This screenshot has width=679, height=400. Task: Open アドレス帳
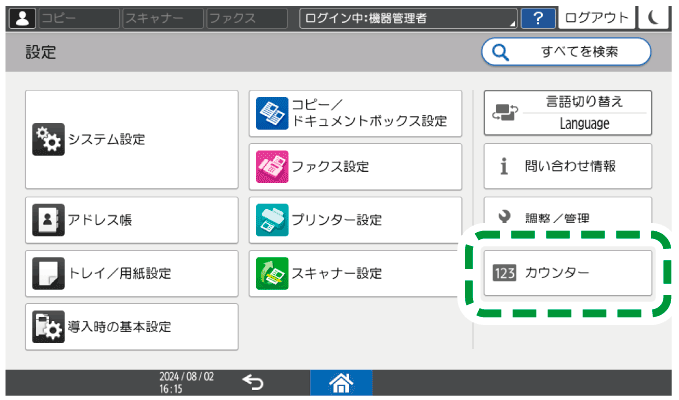click(132, 220)
